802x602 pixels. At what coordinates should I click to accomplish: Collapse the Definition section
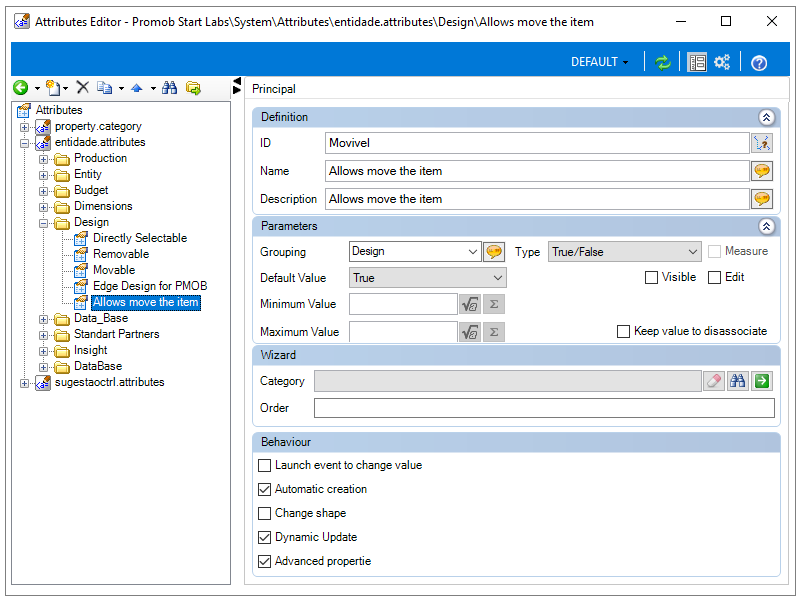pos(766,117)
